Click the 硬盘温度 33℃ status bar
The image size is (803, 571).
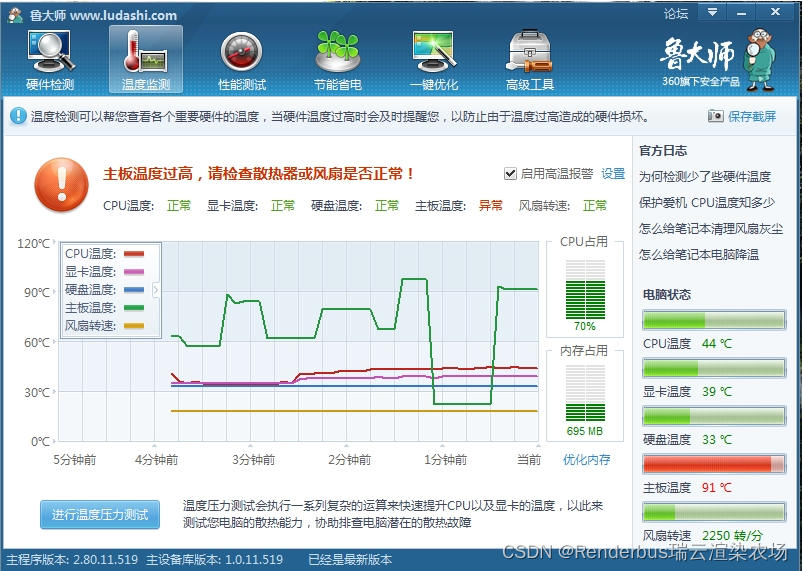click(x=714, y=416)
